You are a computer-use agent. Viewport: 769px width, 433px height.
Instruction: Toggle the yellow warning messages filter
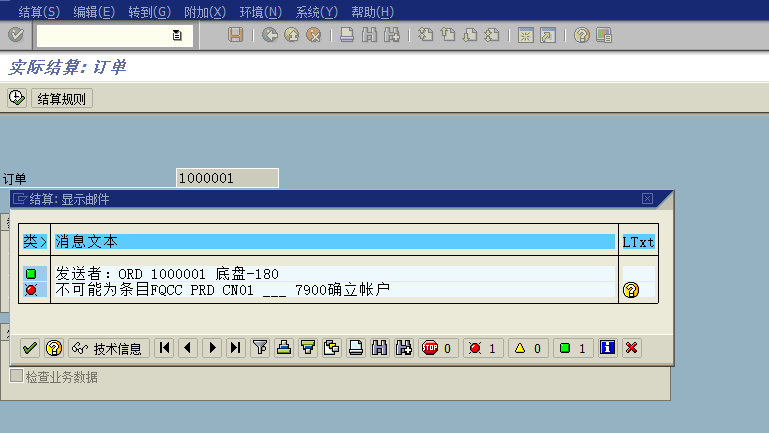click(x=528, y=348)
